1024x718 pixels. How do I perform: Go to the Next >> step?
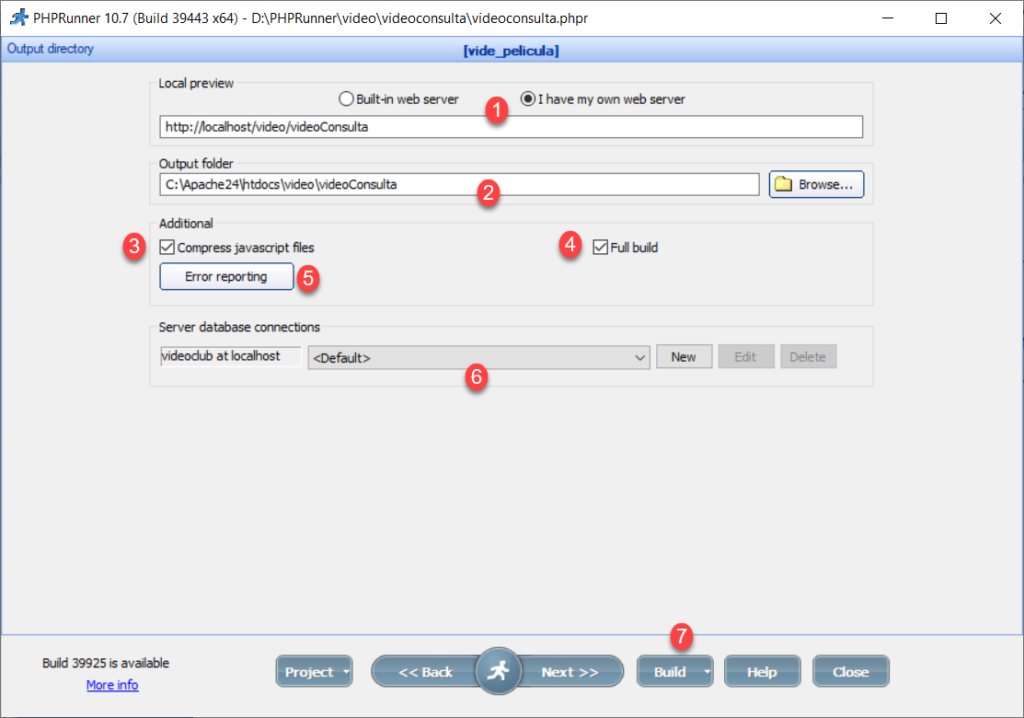(x=569, y=672)
